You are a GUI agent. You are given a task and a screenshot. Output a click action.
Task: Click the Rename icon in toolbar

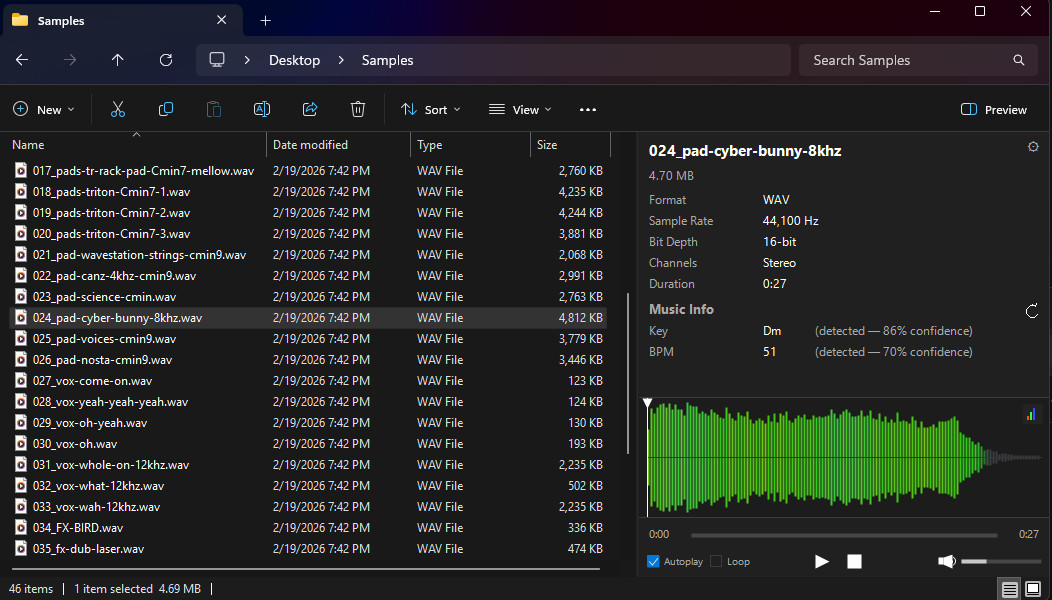tap(262, 110)
